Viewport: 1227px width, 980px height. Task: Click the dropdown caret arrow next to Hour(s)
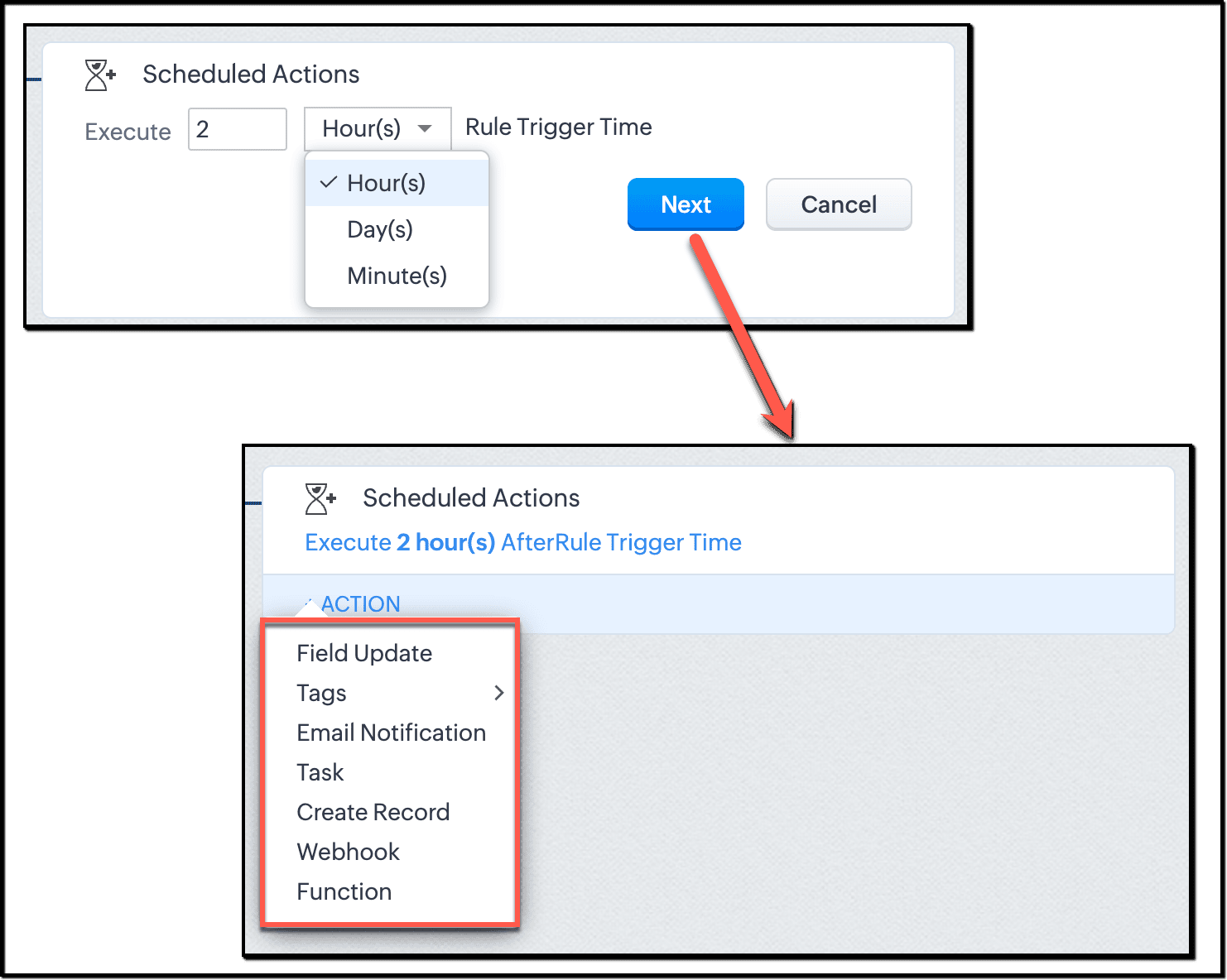[x=425, y=129]
